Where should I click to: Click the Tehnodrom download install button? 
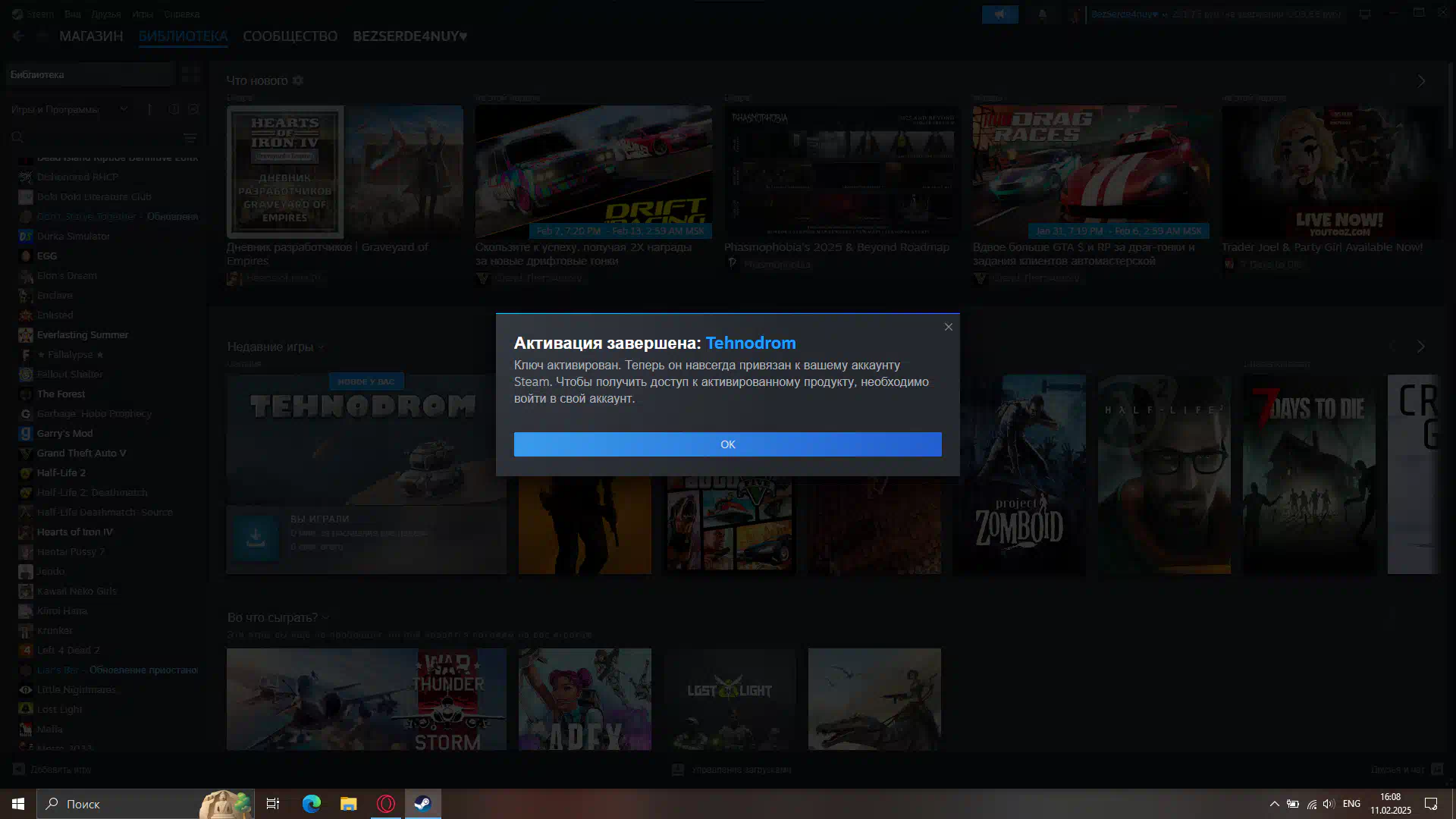click(x=256, y=538)
